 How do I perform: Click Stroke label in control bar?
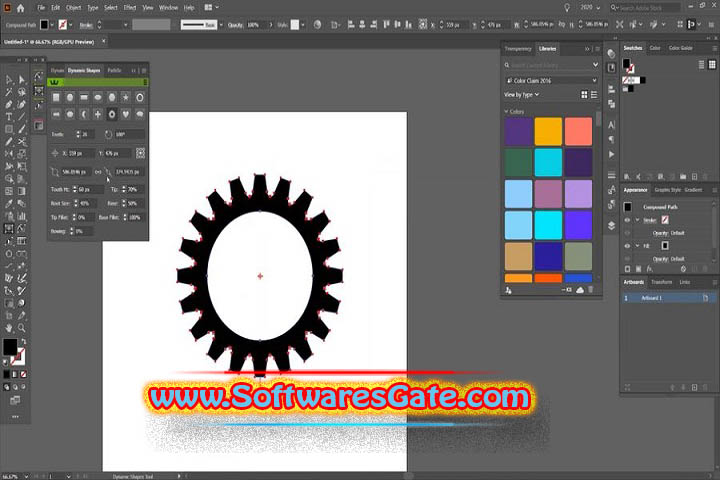(86, 25)
